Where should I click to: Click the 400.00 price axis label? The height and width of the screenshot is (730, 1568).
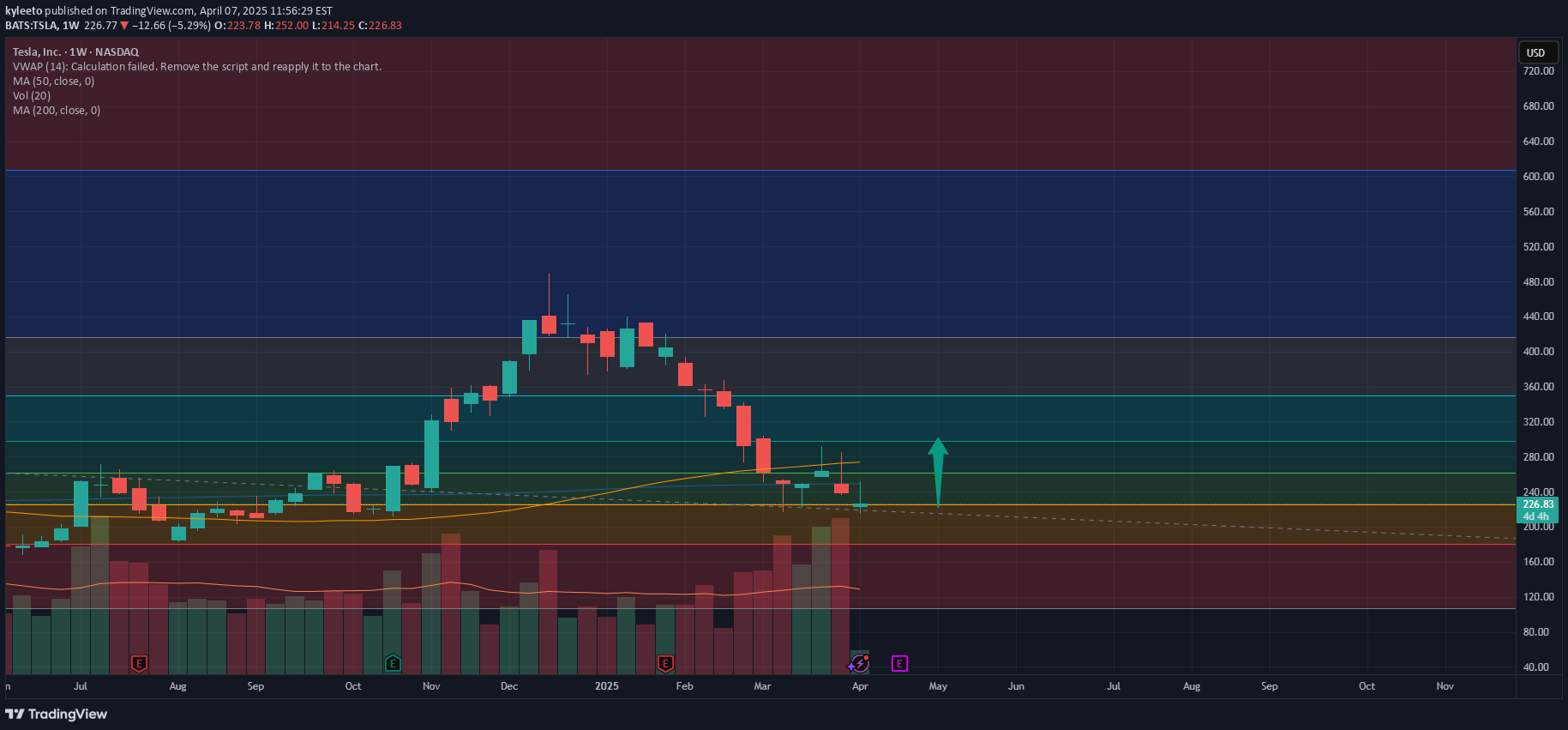(1538, 352)
